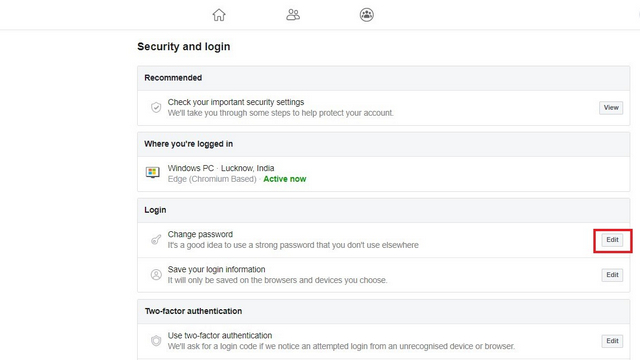Image resolution: width=640 pixels, height=360 pixels.
Task: Click the shield icon beside security settings
Action: click(156, 107)
